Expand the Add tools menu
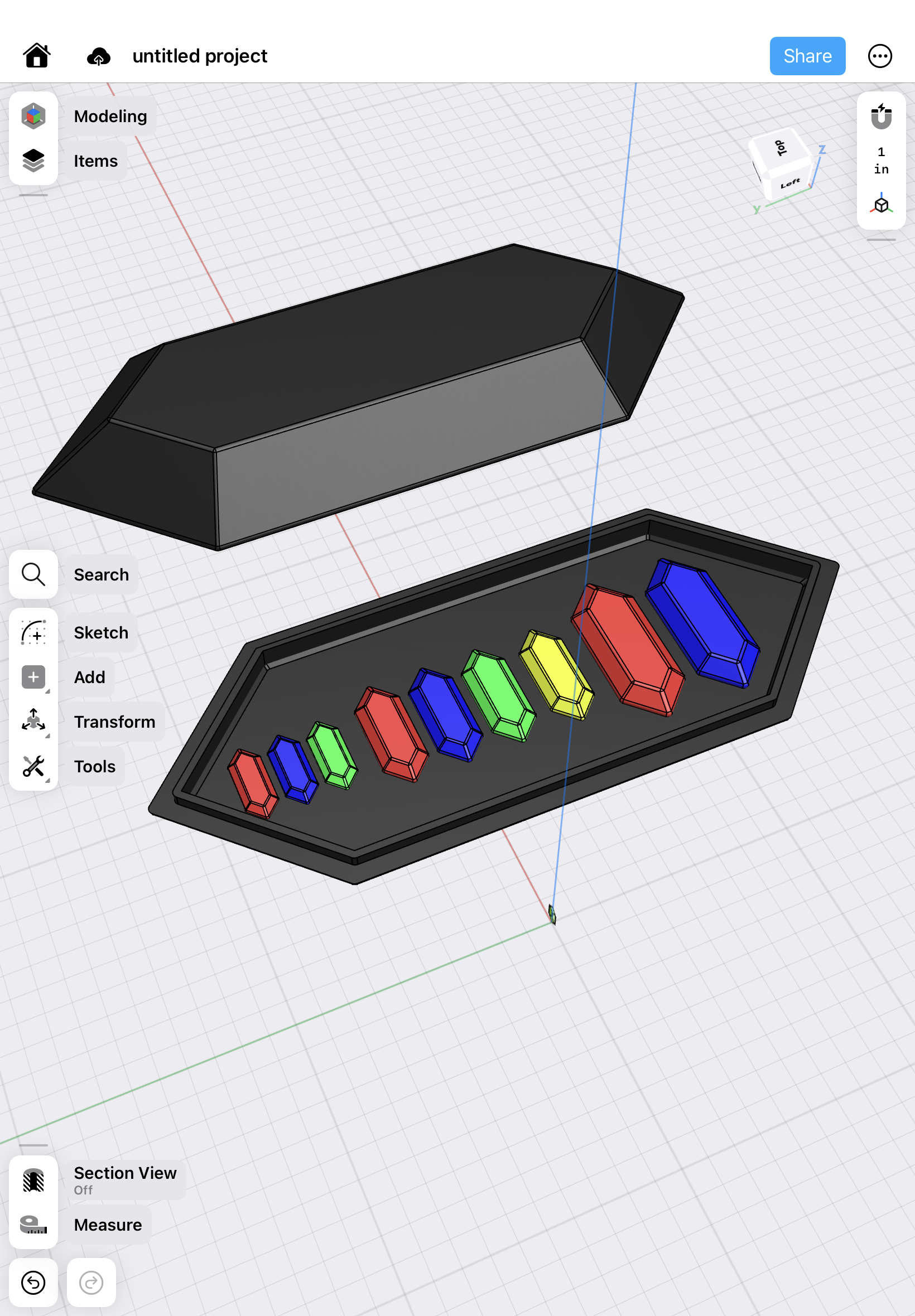The width and height of the screenshot is (915, 1316). [x=33, y=677]
